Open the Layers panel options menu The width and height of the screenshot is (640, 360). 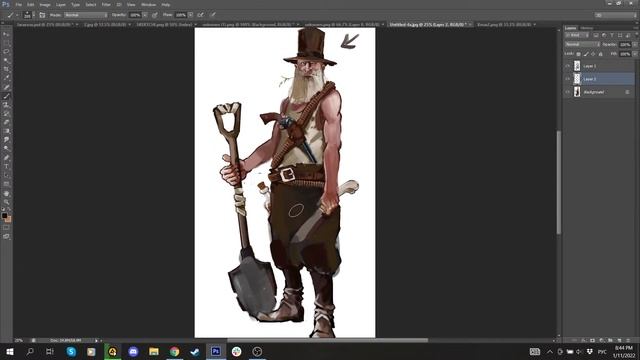click(636, 28)
